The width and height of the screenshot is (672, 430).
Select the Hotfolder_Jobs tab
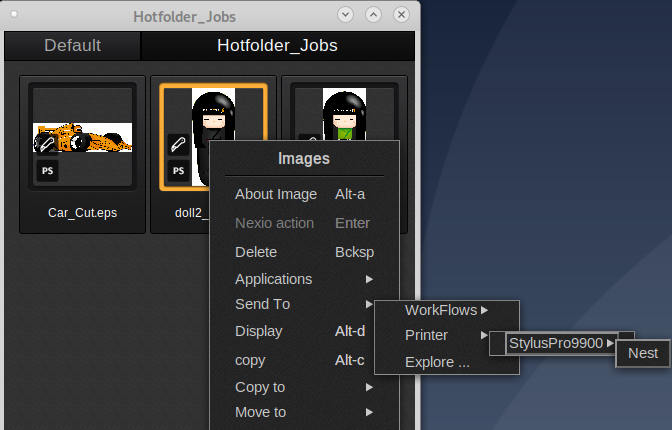click(277, 45)
